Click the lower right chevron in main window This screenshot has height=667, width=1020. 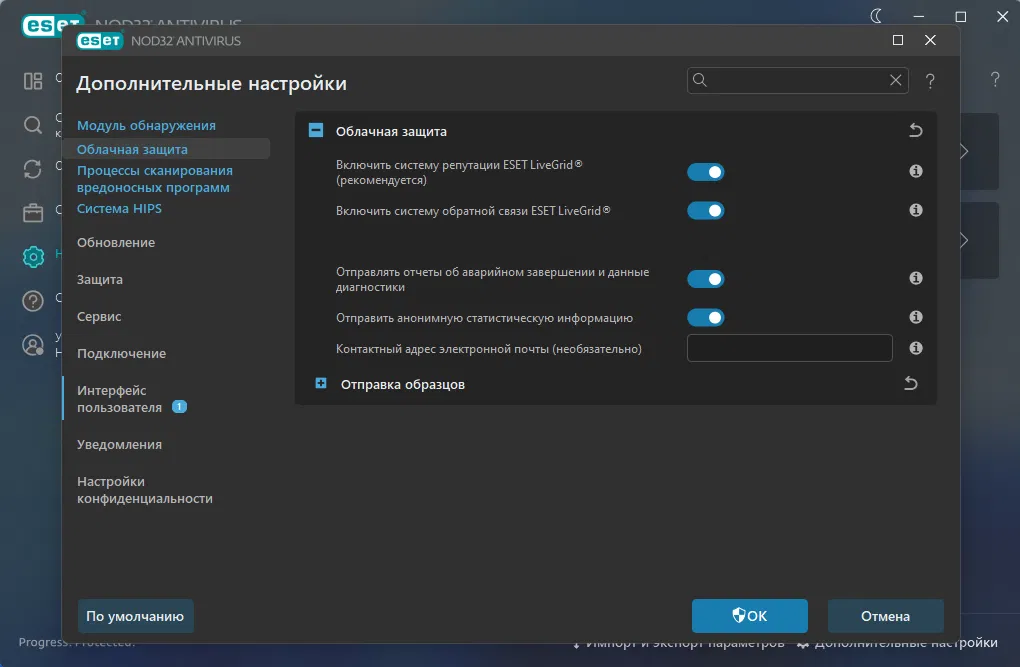[x=965, y=241]
